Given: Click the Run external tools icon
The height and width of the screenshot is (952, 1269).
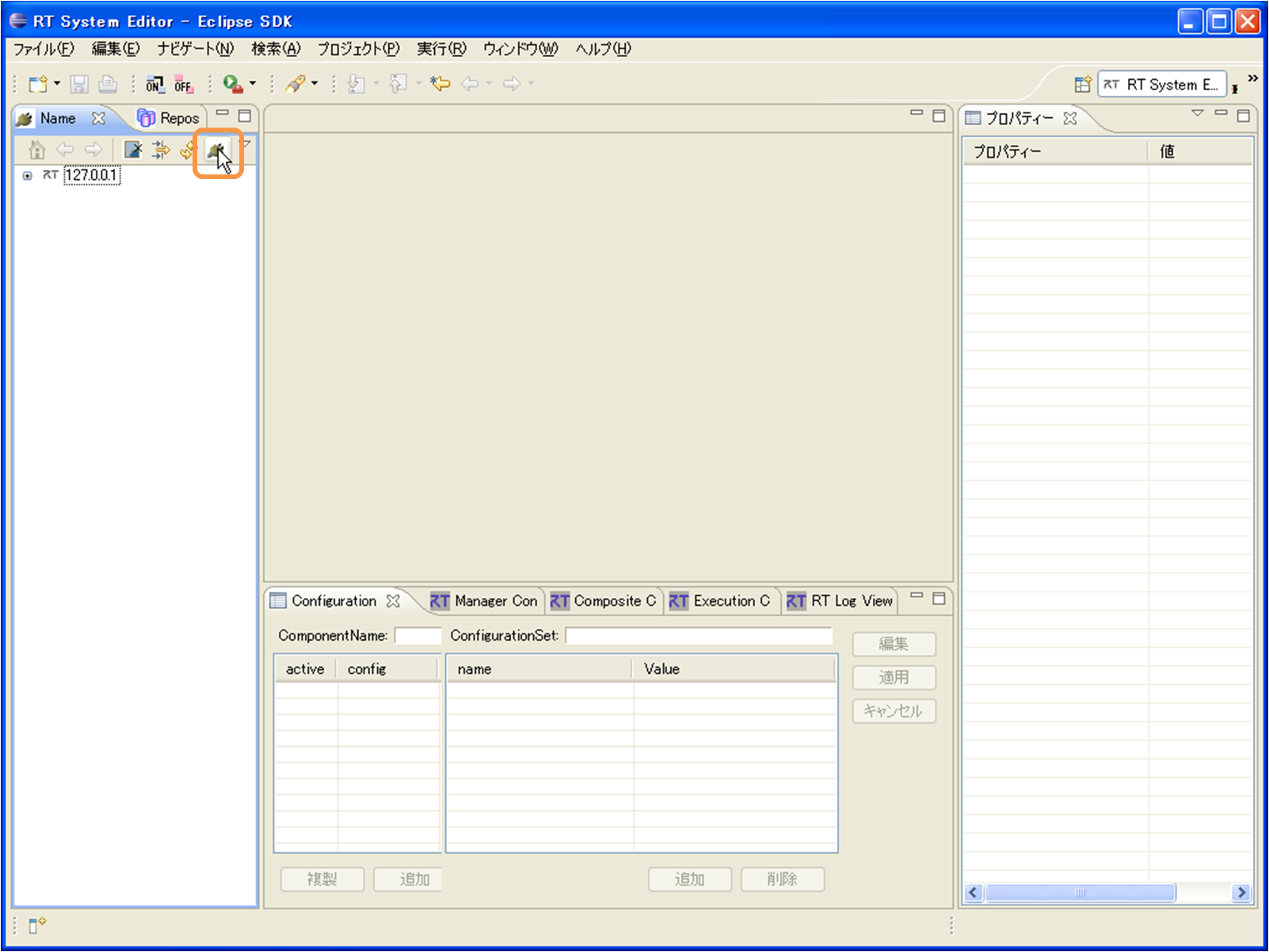Looking at the screenshot, I should (x=233, y=84).
